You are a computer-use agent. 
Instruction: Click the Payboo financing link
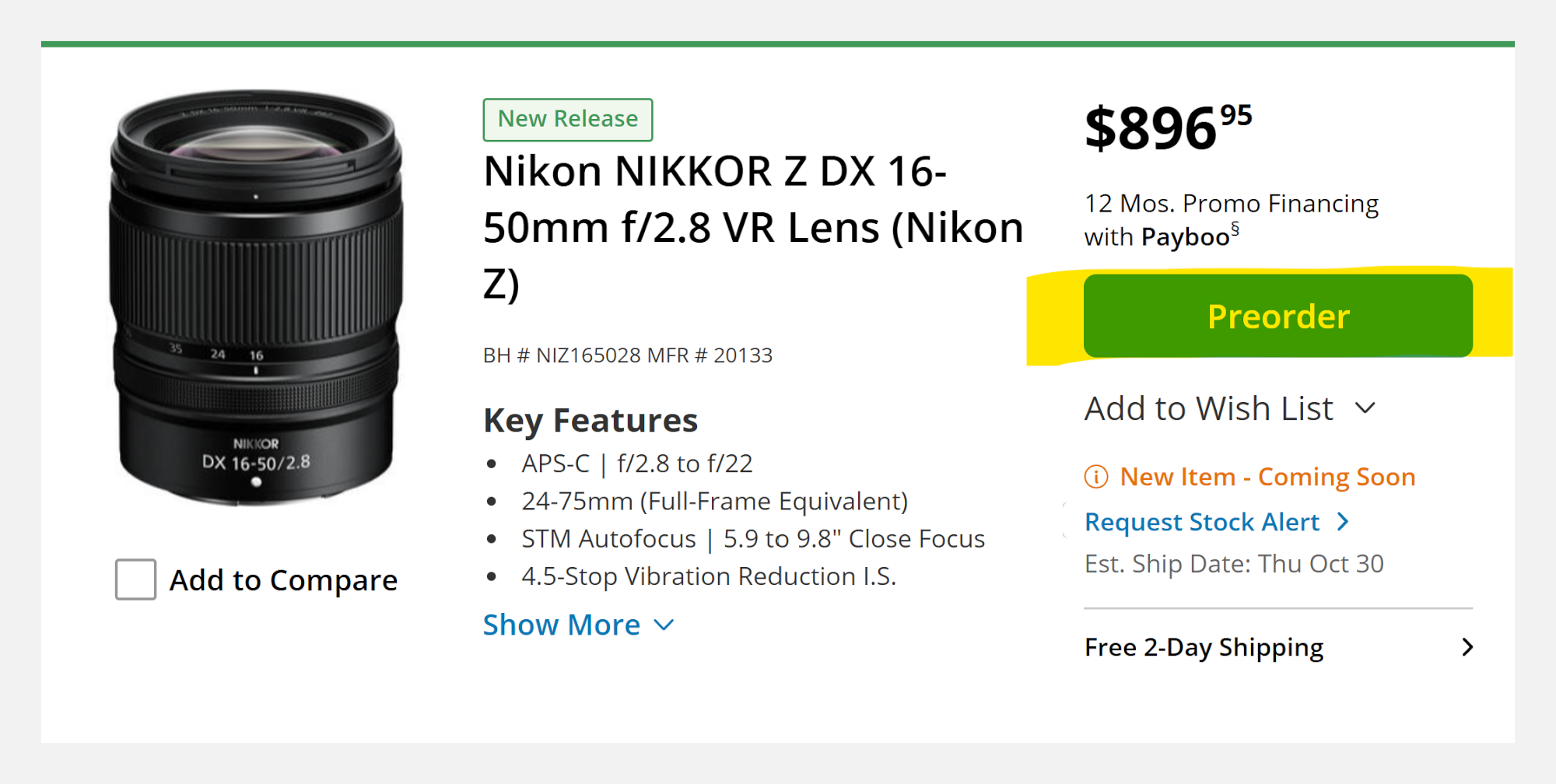(1185, 237)
